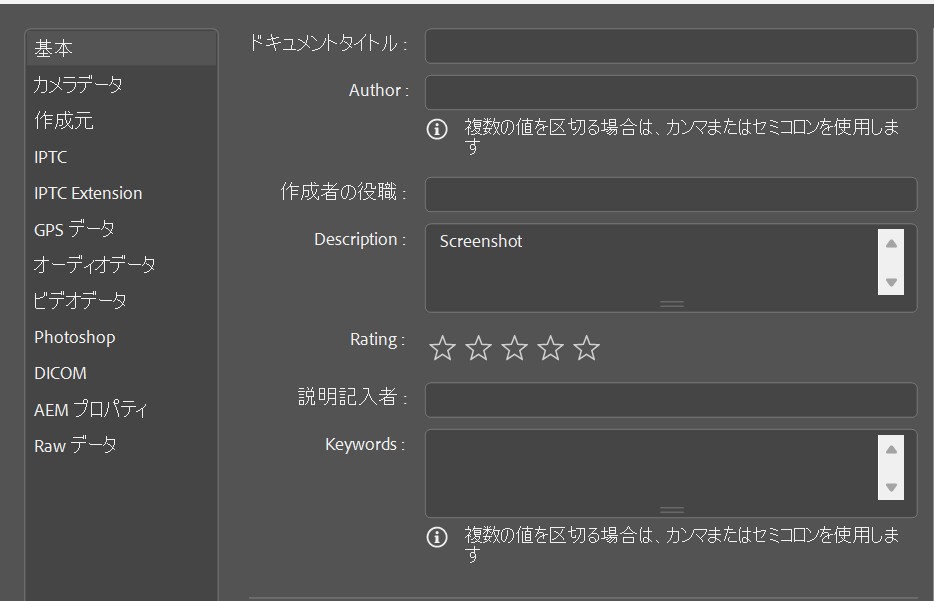Set rating to two stars
The width and height of the screenshot is (934, 601).
coord(479,348)
